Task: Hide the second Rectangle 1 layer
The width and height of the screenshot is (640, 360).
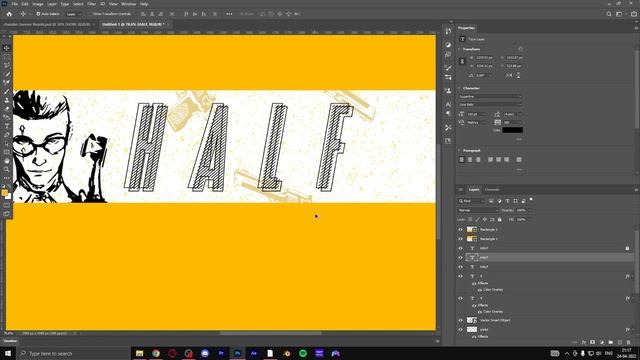Action: pos(460,239)
